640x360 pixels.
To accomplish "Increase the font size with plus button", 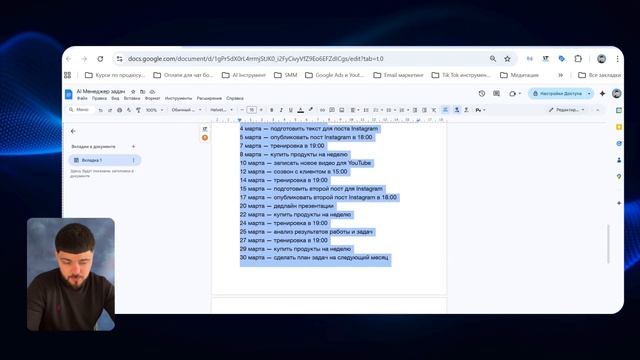I will pos(261,110).
